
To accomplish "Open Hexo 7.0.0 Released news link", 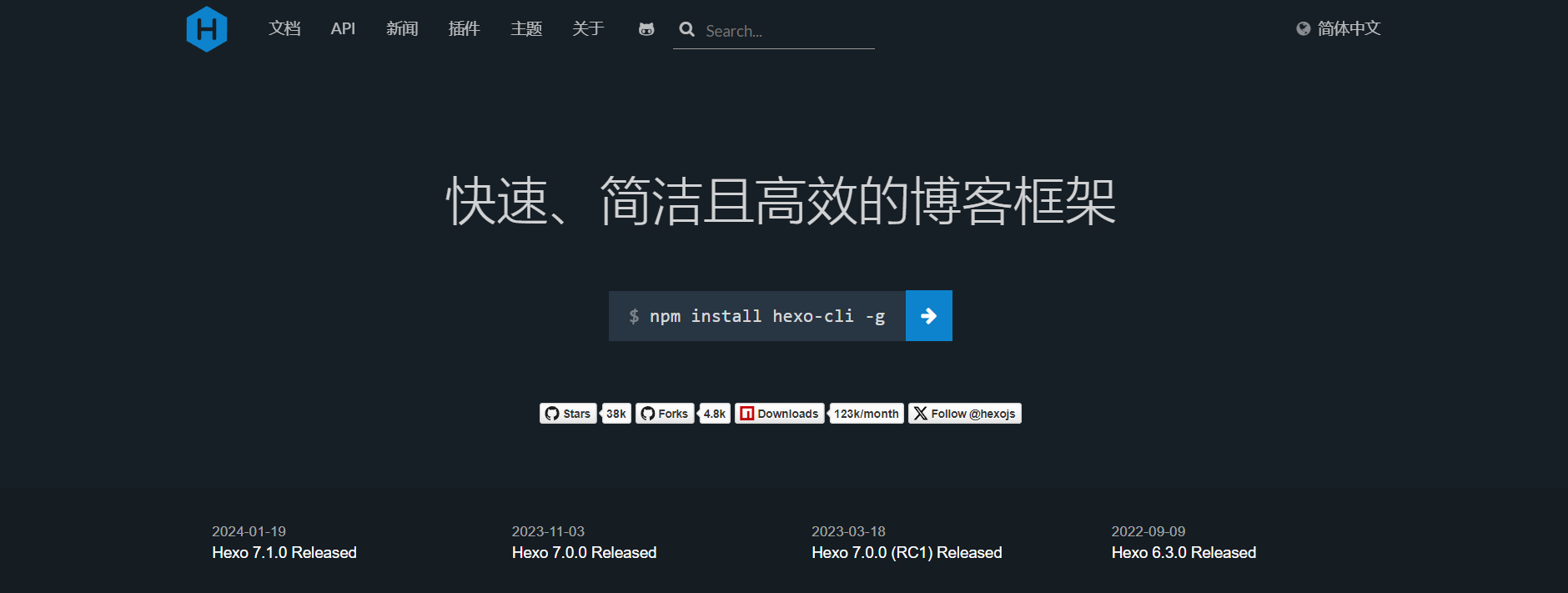I will (584, 553).
